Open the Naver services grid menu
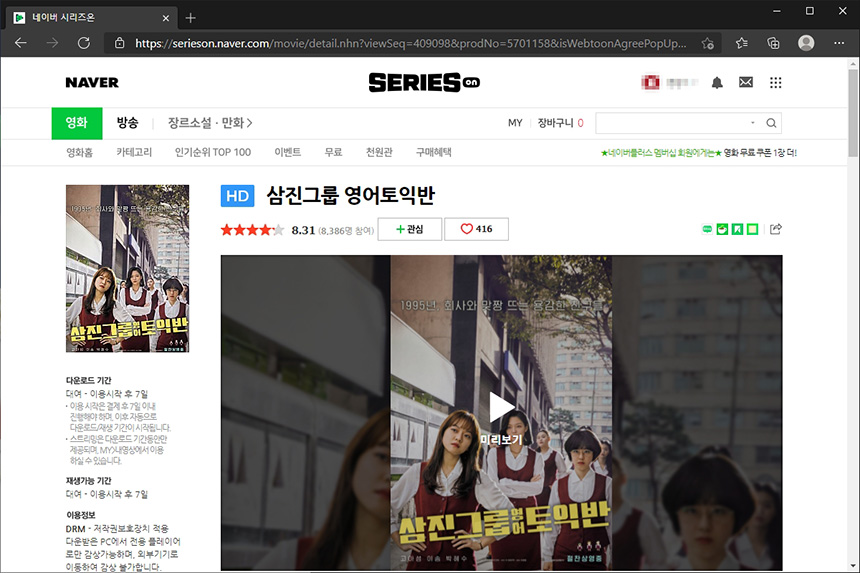Image resolution: width=860 pixels, height=573 pixels. [x=776, y=83]
